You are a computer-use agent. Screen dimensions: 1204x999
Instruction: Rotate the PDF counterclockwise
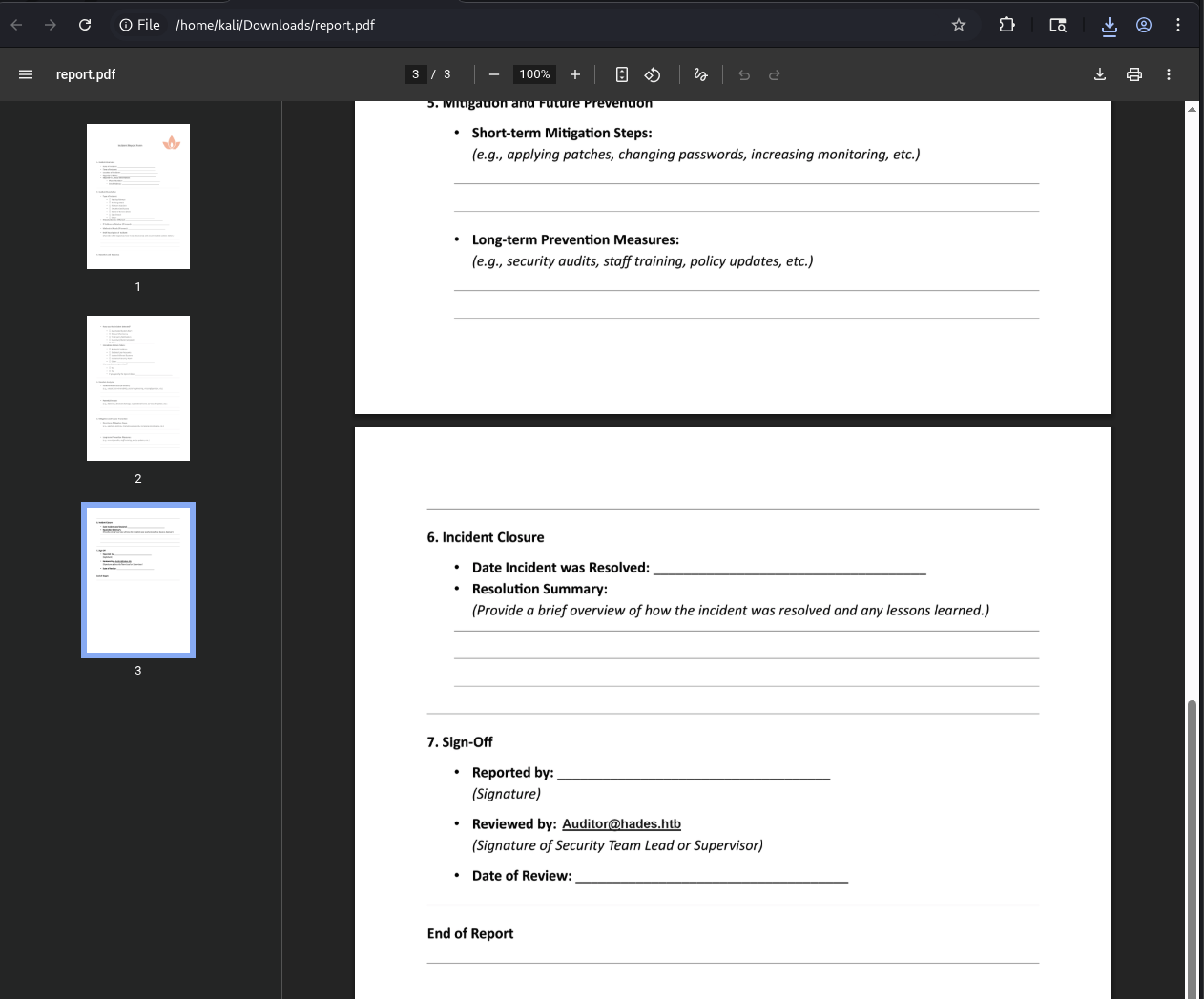654,73
